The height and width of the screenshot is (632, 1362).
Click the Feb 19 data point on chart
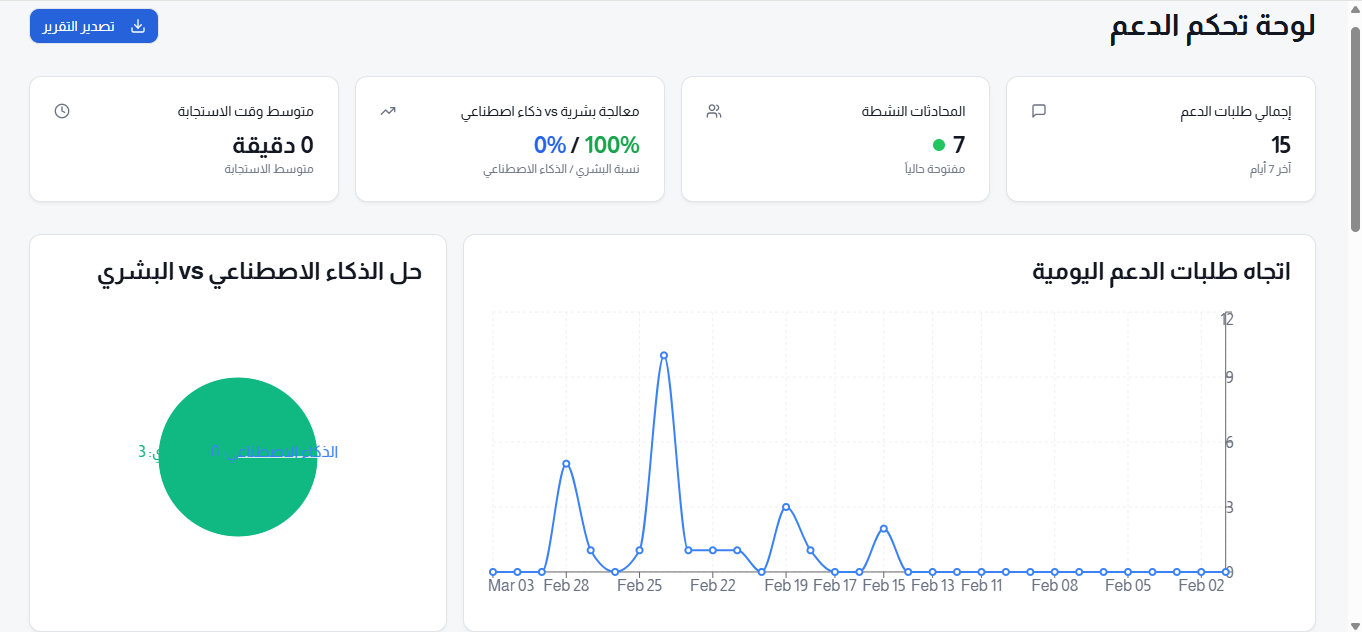(786, 507)
